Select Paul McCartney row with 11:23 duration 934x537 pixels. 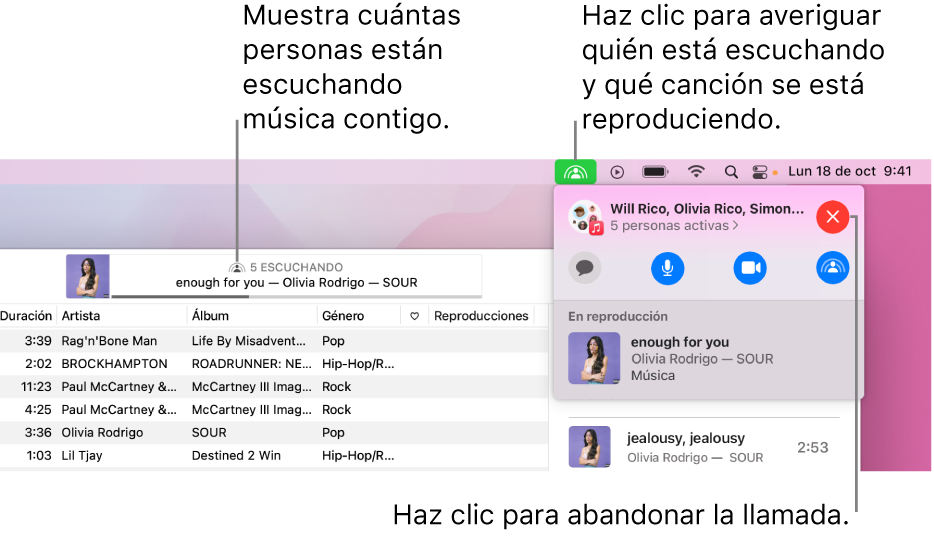coord(274,387)
